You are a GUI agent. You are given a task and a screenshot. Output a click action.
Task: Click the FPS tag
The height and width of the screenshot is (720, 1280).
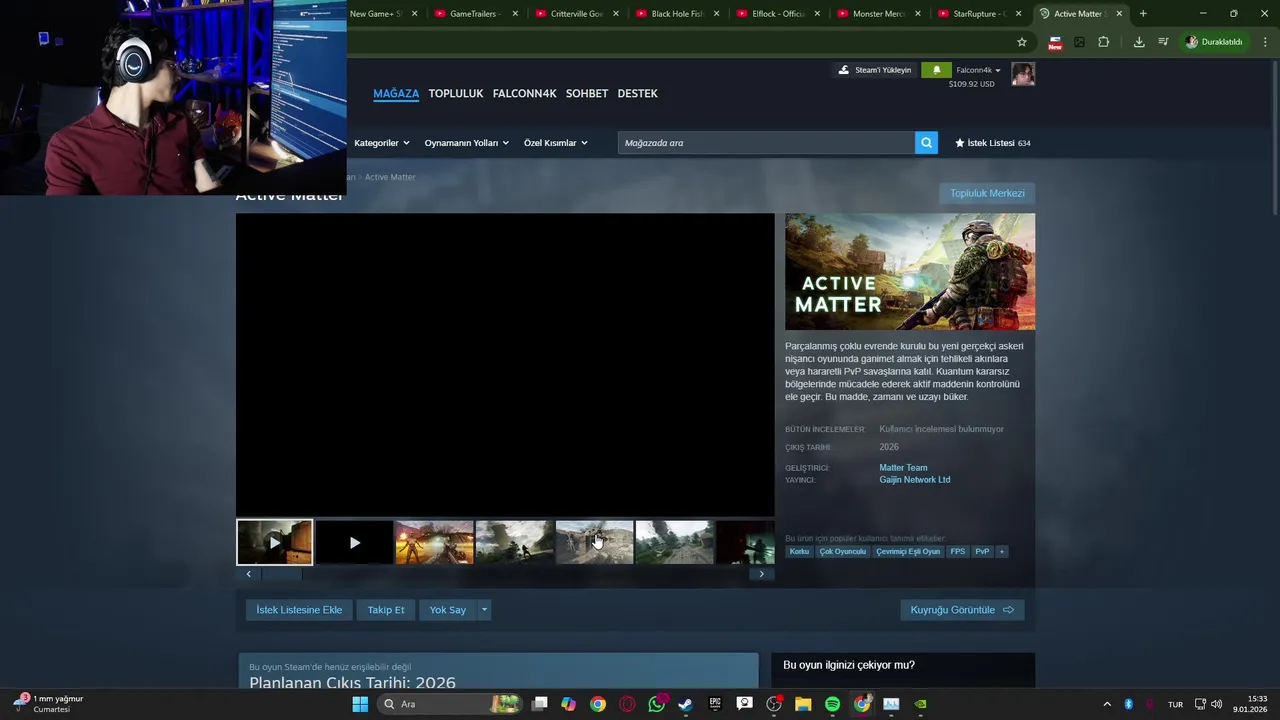958,551
